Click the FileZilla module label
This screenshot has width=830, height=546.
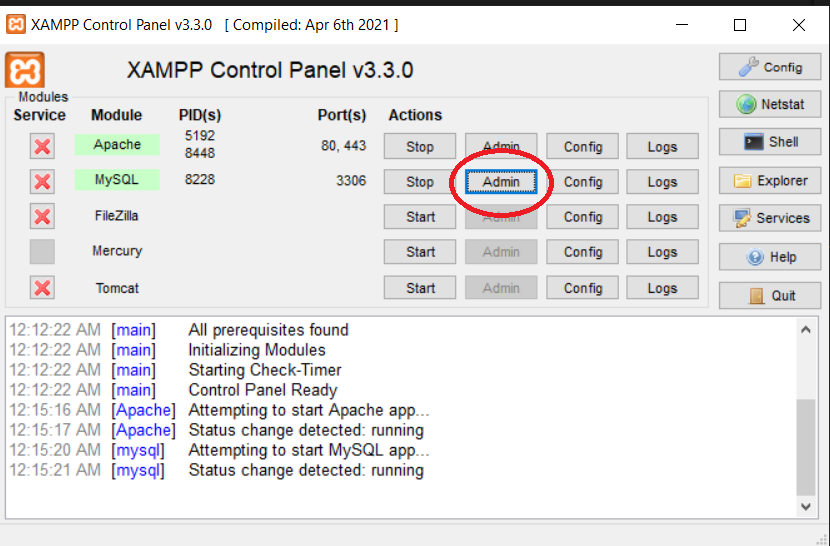116,216
